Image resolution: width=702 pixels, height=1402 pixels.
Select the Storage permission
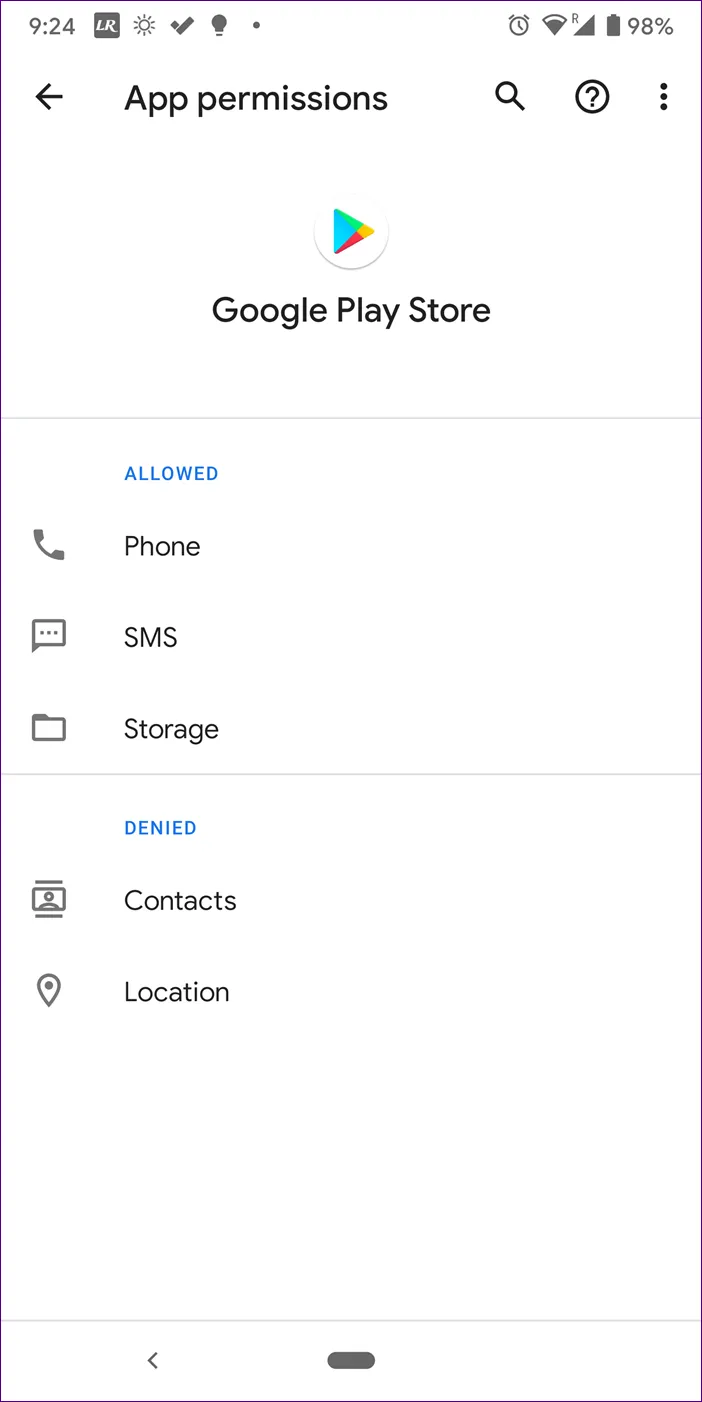coord(171,729)
